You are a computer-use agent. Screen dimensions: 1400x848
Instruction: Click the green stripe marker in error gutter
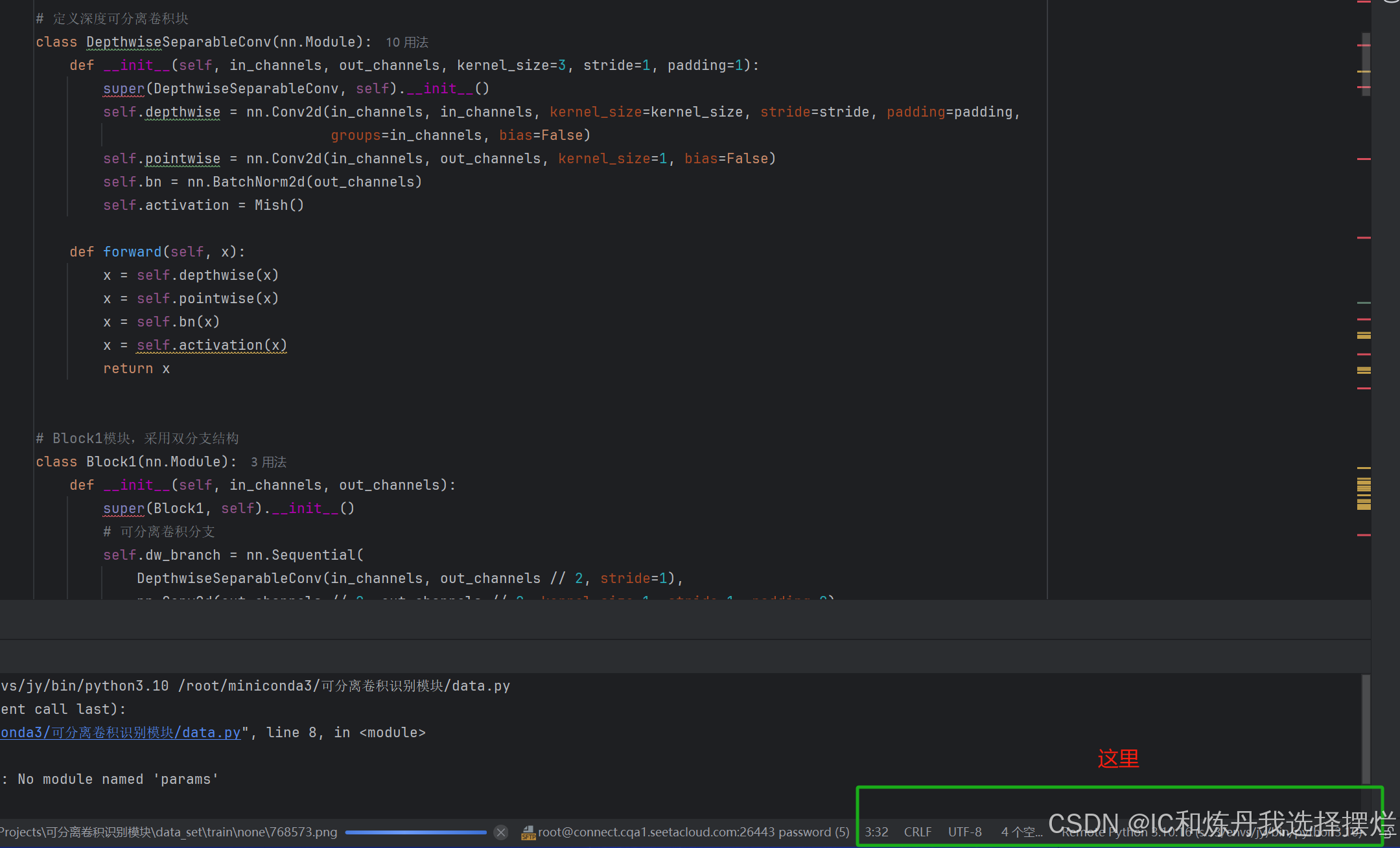click(x=1364, y=303)
